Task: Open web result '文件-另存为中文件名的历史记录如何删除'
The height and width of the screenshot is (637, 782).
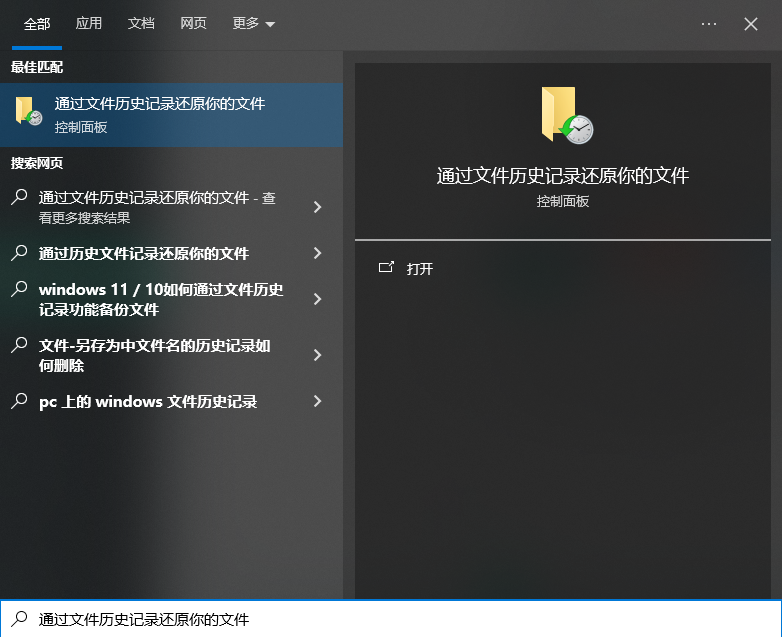Action: point(155,355)
